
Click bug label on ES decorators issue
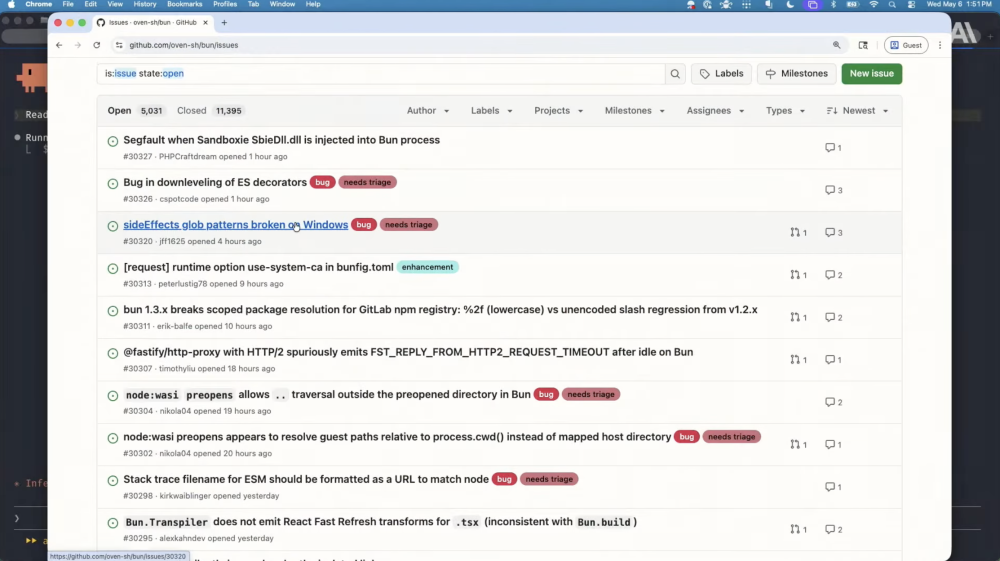tap(323, 182)
